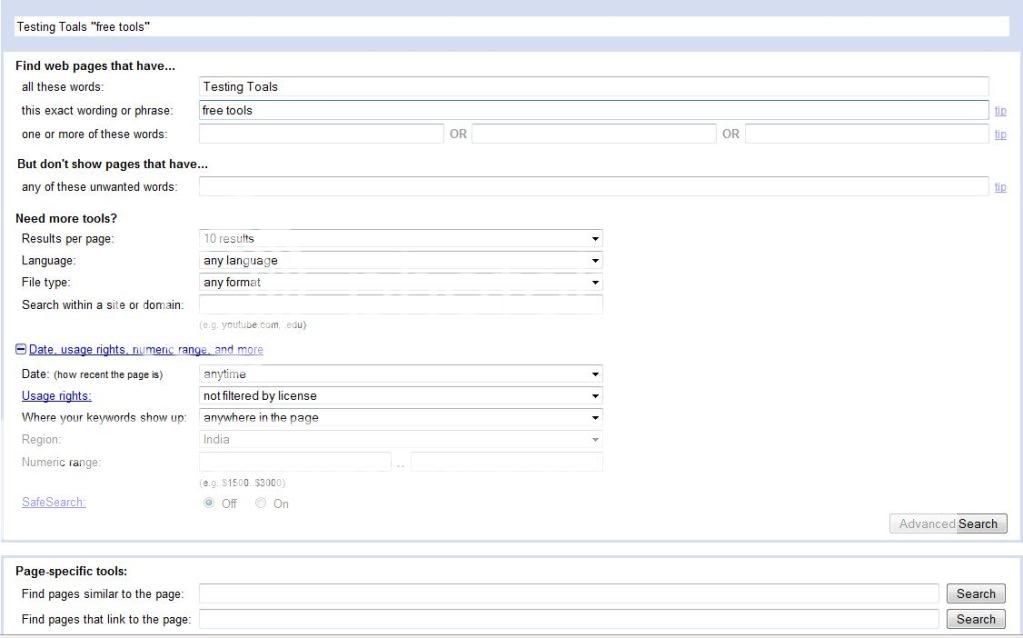Image resolution: width=1023 pixels, height=638 pixels.
Task: Open the Usage rights license dropdown
Action: (400, 396)
